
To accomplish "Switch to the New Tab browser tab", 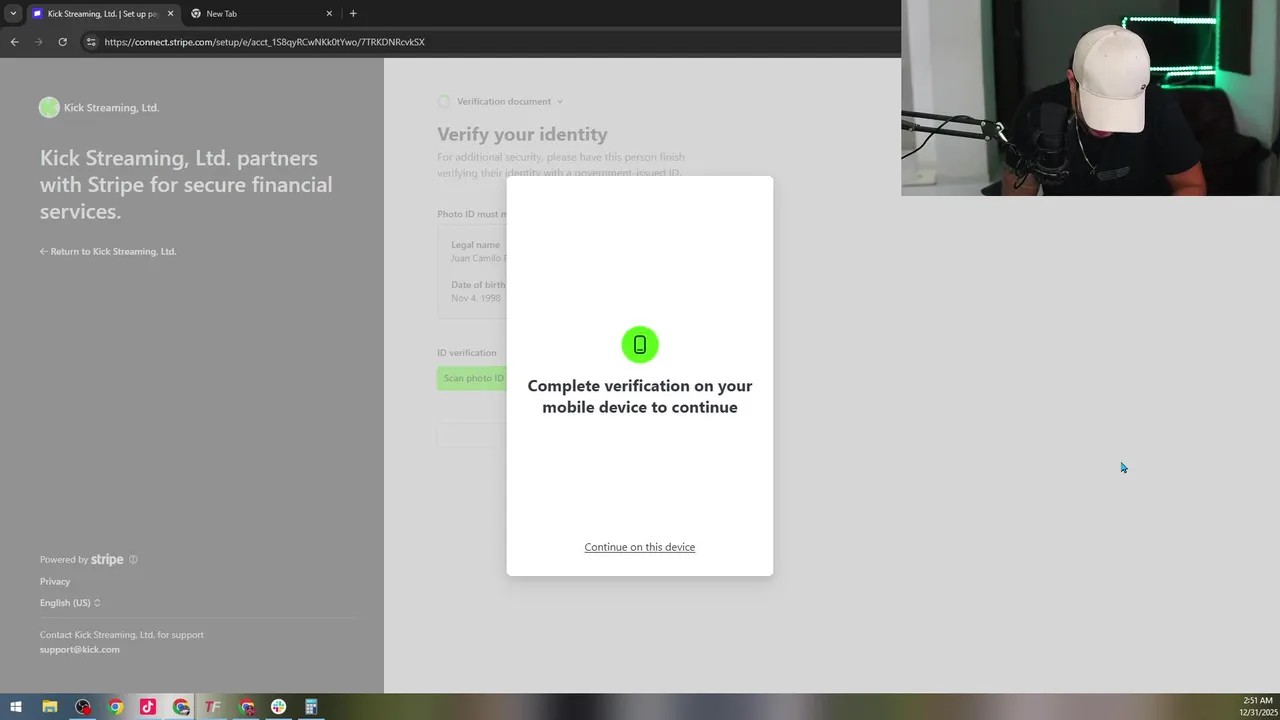I will 262,14.
